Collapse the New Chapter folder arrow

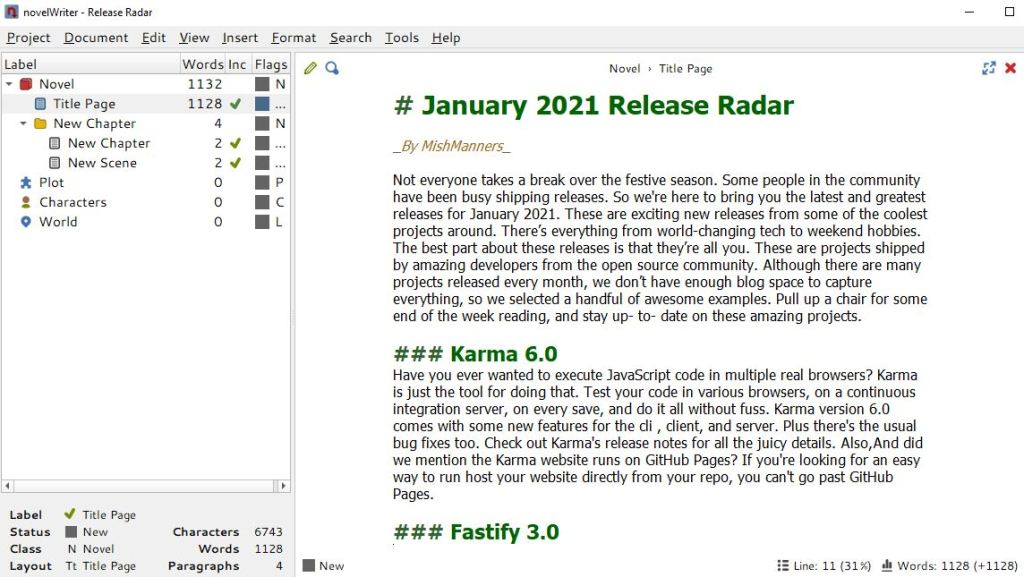pyautogui.click(x=23, y=124)
